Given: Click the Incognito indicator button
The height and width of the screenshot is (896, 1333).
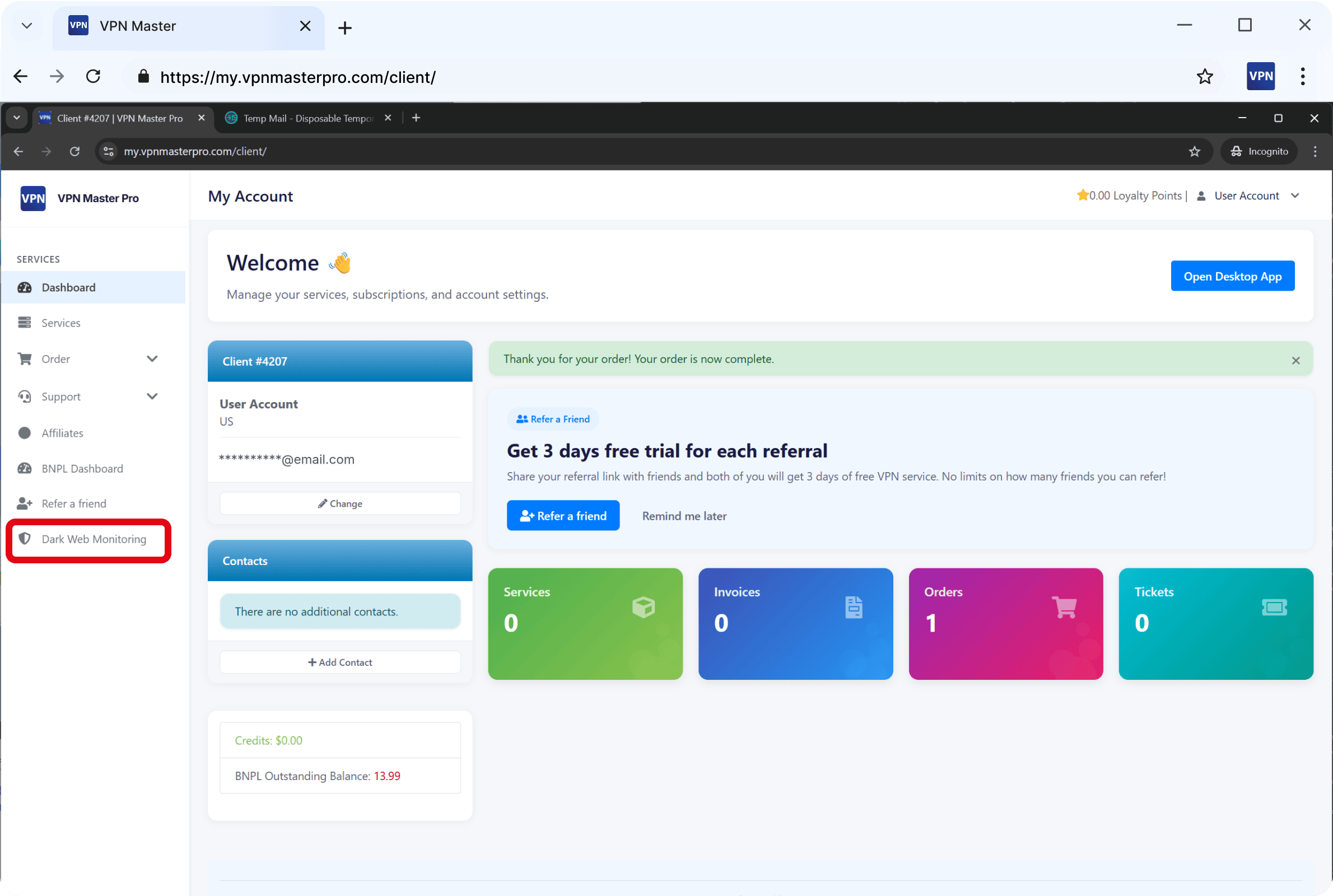Looking at the screenshot, I should pyautogui.click(x=1259, y=151).
